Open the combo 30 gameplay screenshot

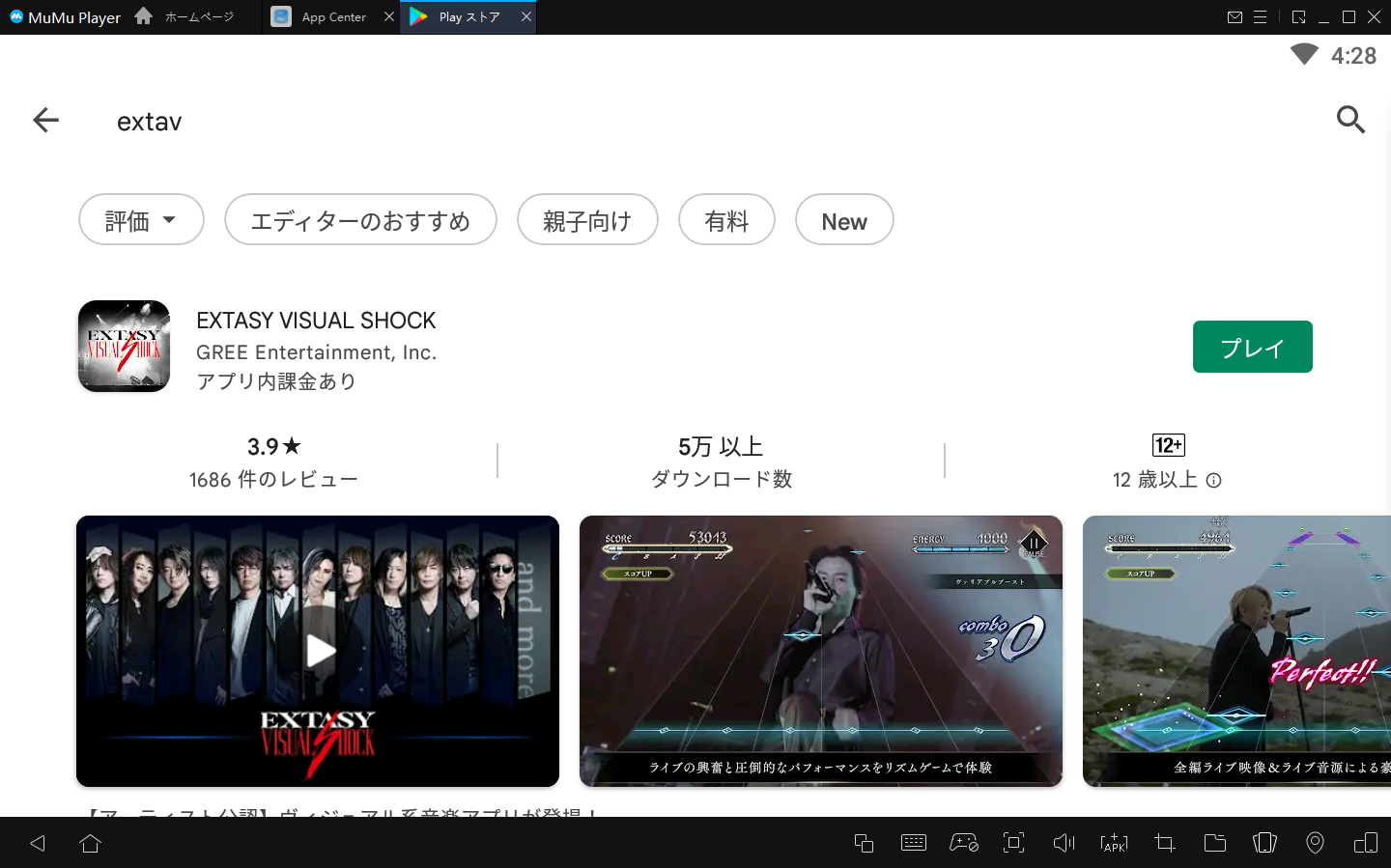click(821, 651)
